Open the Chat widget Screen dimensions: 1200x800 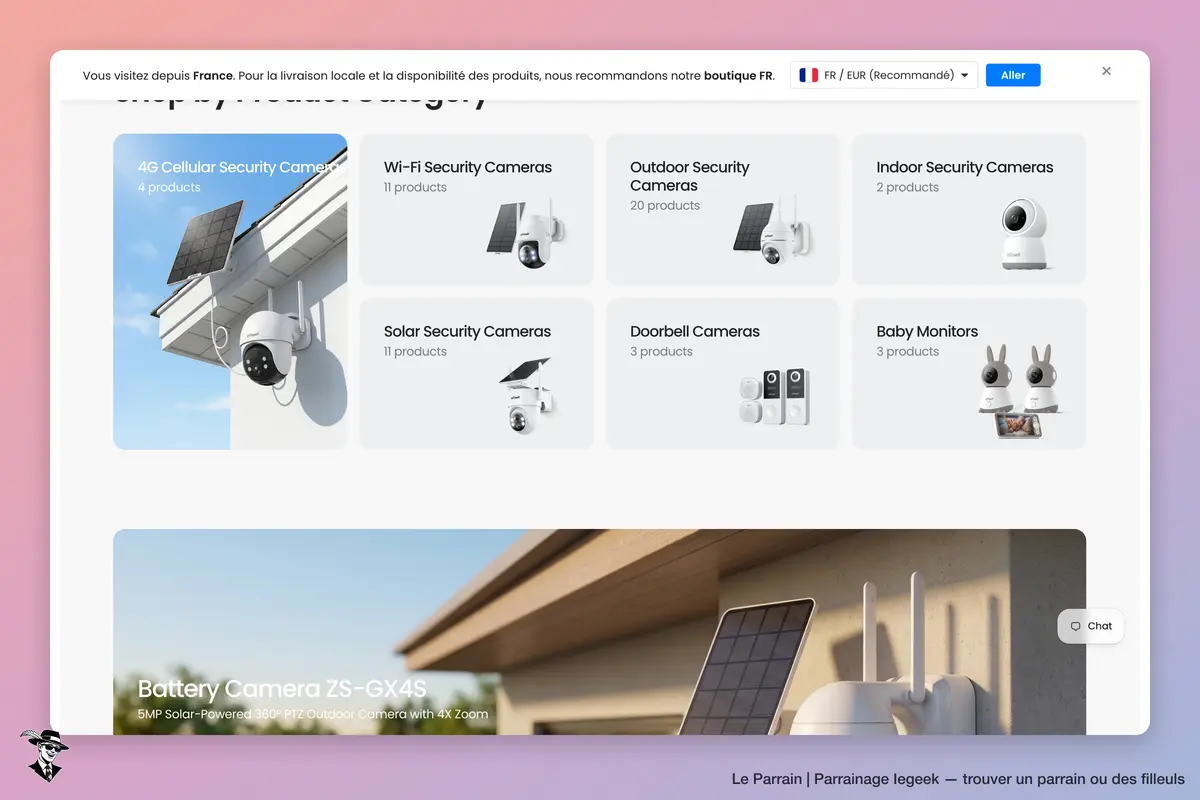pos(1091,626)
